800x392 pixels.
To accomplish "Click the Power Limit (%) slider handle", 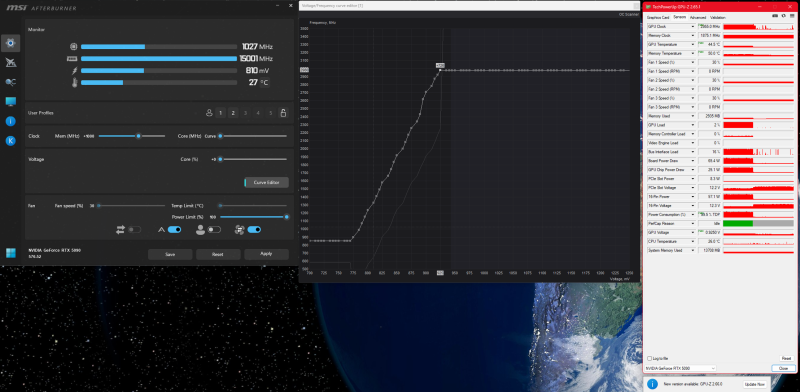I will tap(286, 217).
